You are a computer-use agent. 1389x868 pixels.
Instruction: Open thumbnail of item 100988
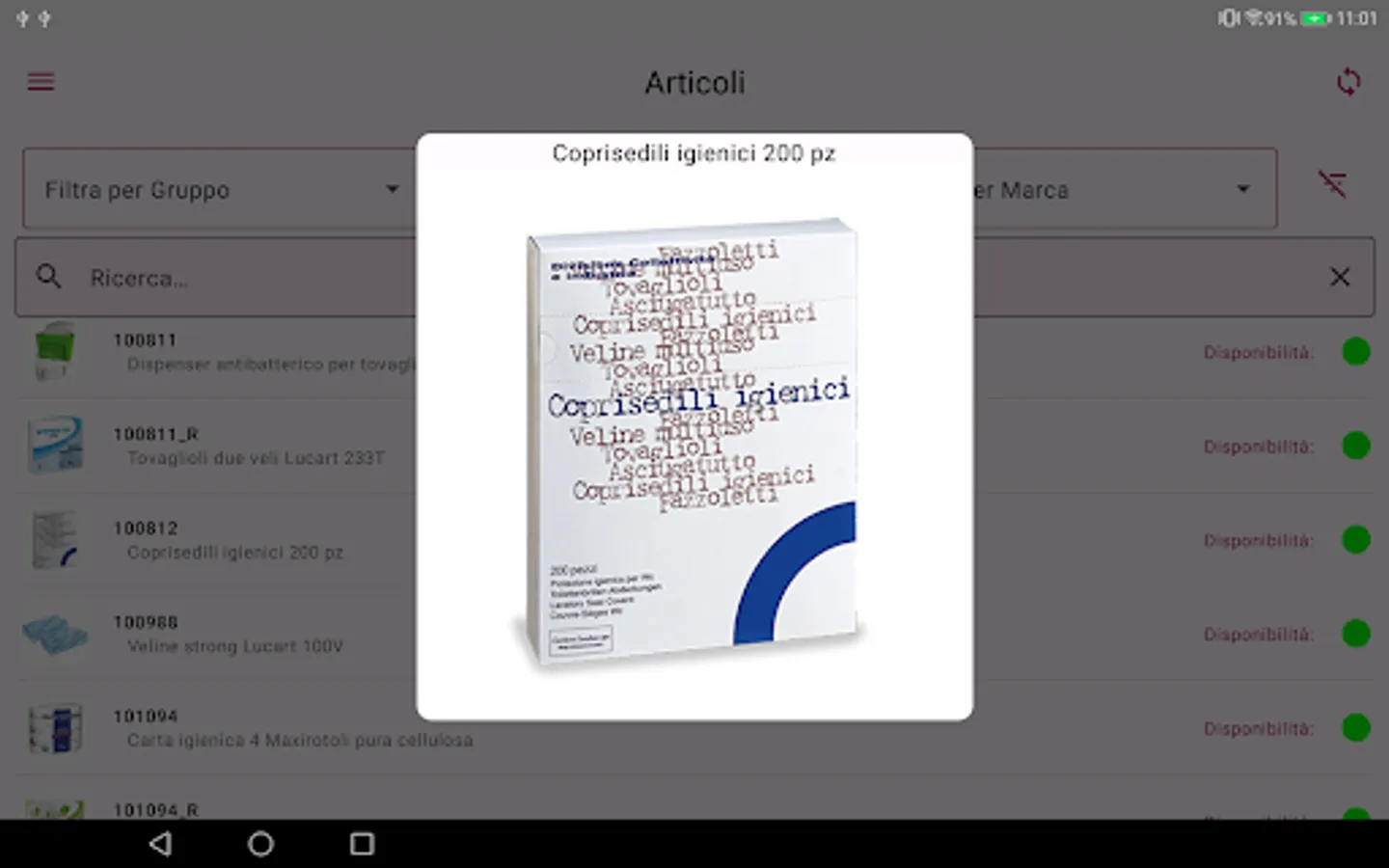tap(55, 635)
